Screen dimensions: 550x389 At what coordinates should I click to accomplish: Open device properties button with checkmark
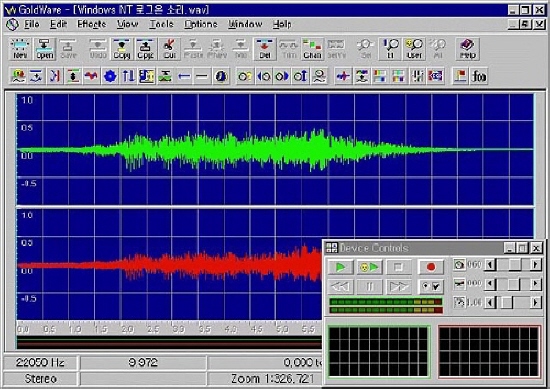click(x=431, y=287)
